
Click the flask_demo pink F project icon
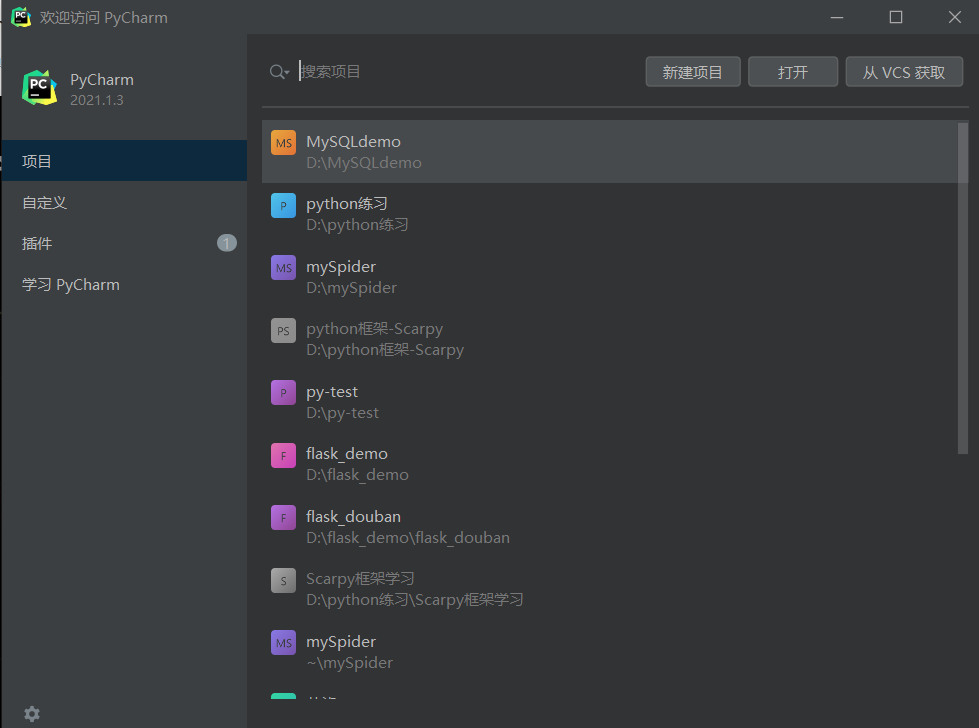pyautogui.click(x=283, y=455)
